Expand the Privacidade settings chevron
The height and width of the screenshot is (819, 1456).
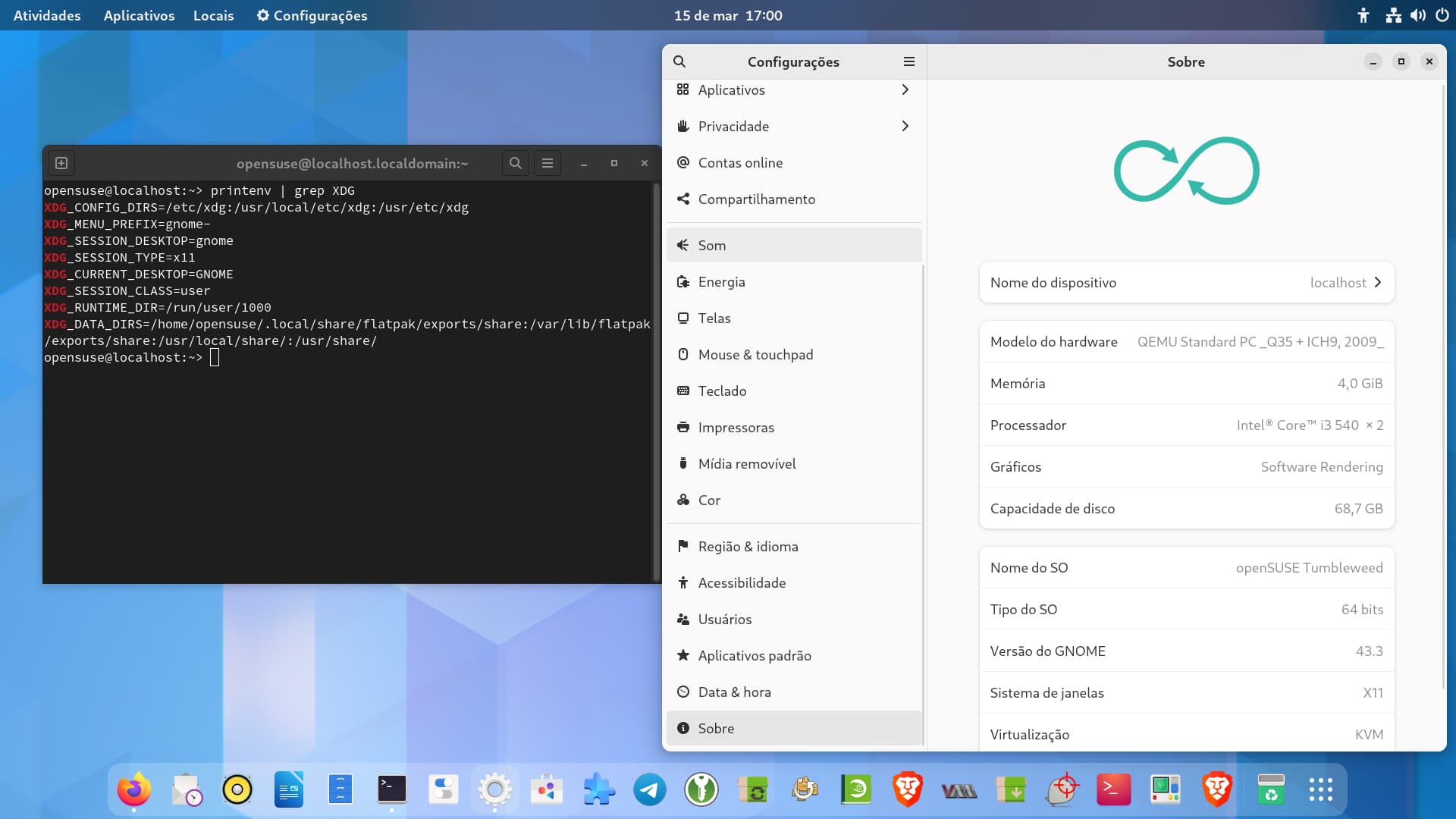click(905, 126)
